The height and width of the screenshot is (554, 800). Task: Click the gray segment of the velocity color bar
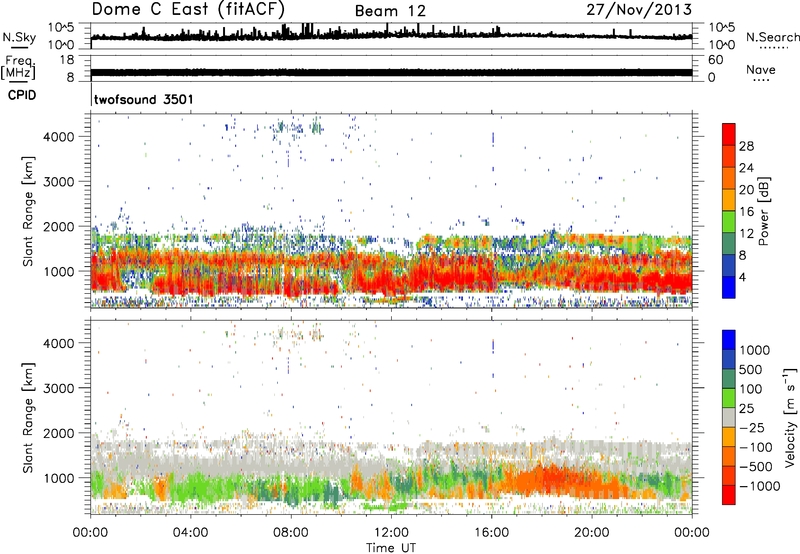729,417
